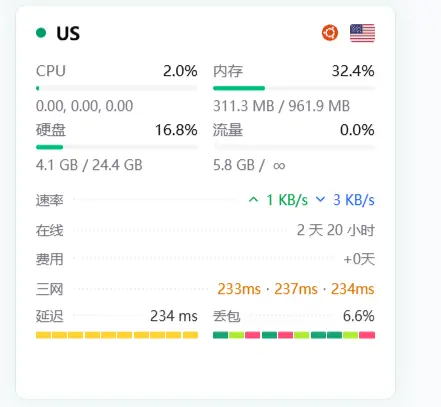Click the 流量 traffic usage bar
The image size is (441, 407).
pyautogui.click(x=294, y=147)
